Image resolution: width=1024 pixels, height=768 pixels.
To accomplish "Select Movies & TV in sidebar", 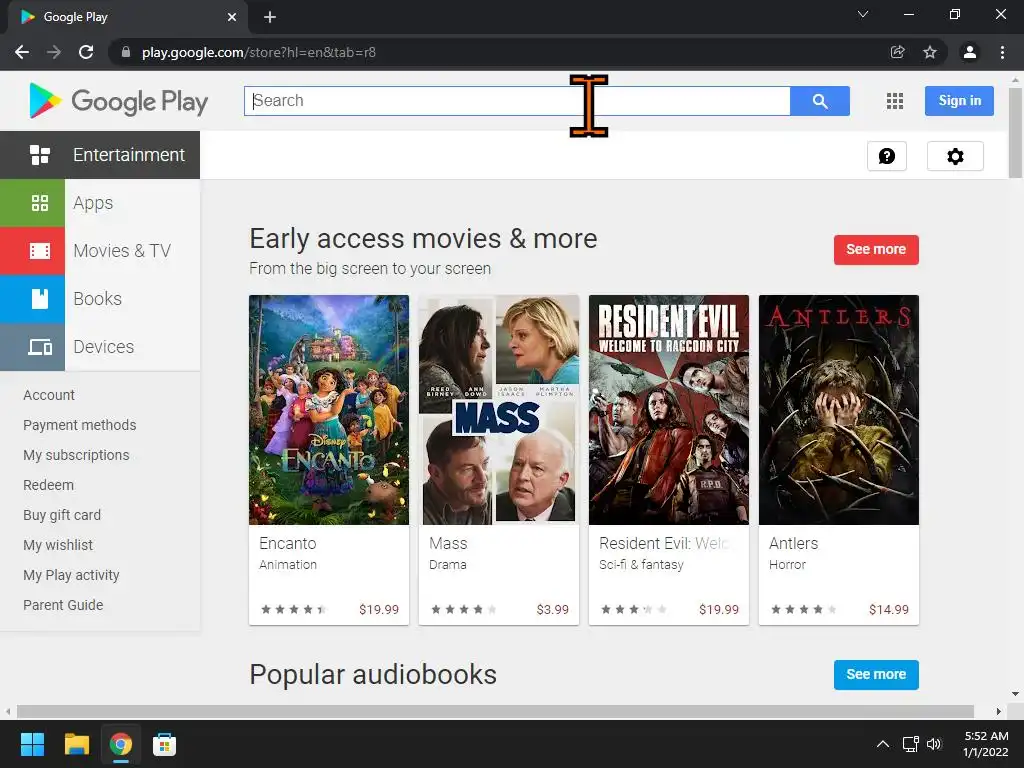I will 122,251.
